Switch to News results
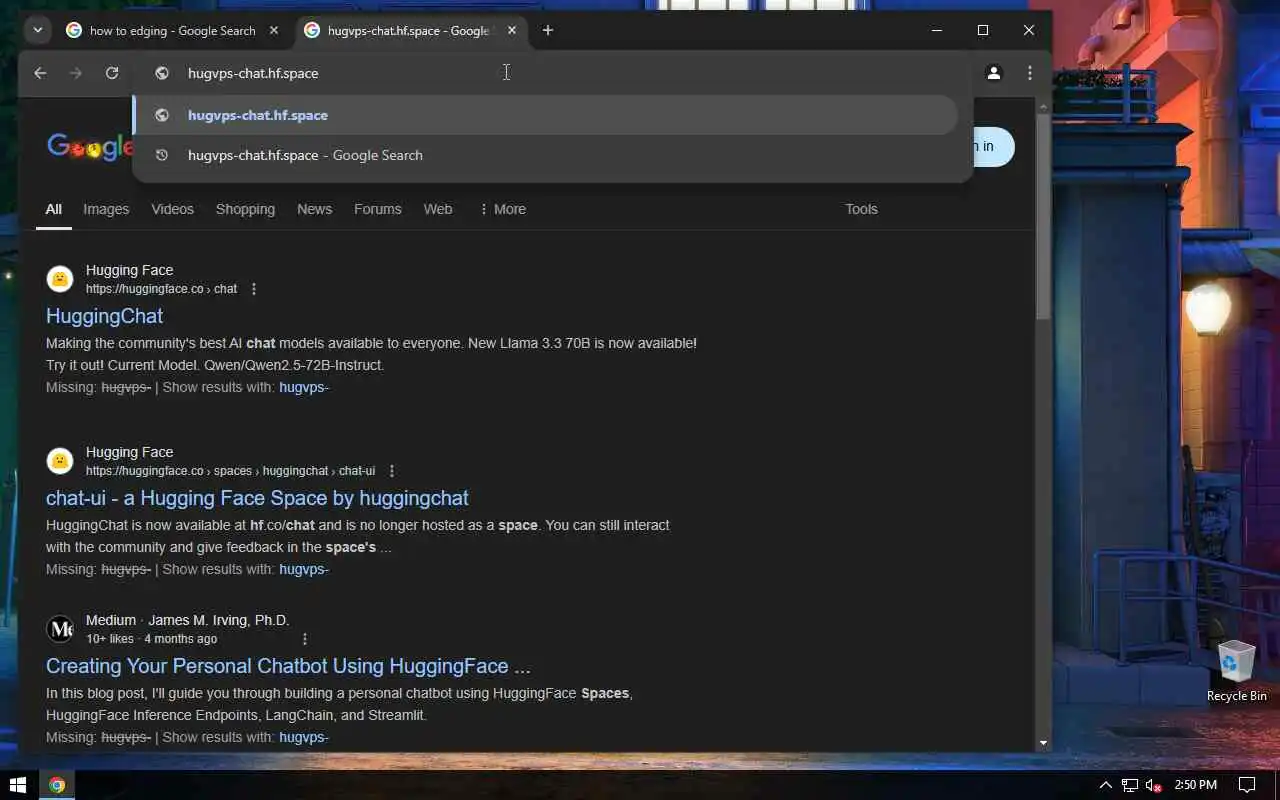This screenshot has width=1280, height=800. tap(314, 209)
